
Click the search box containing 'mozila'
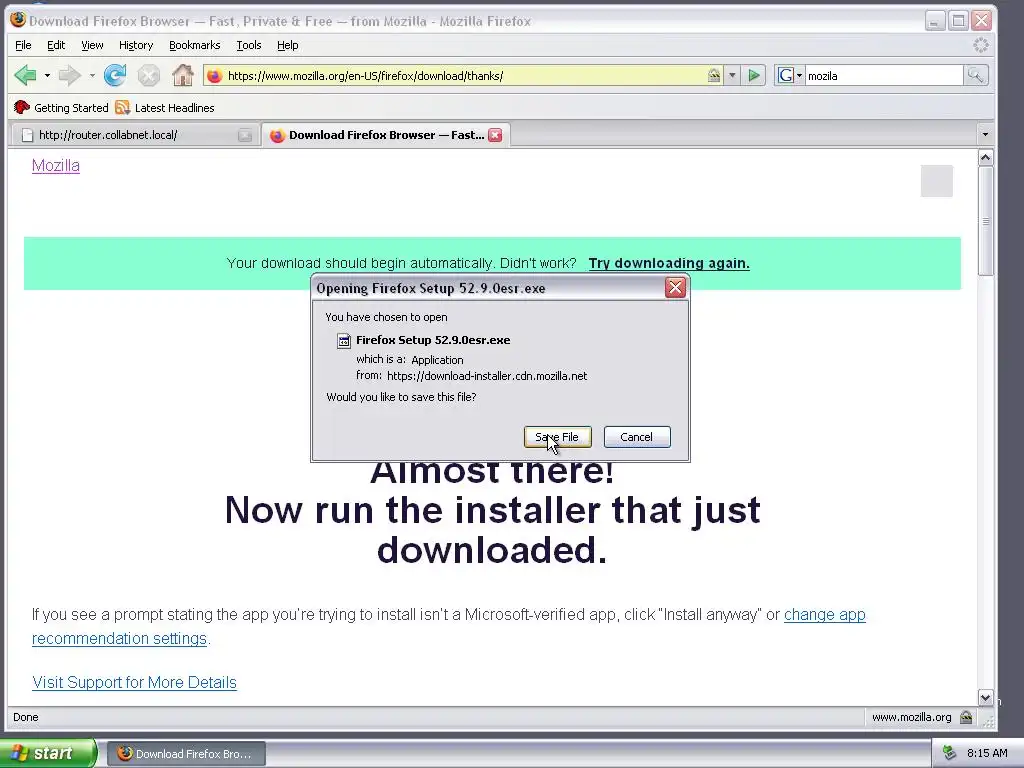(x=884, y=76)
